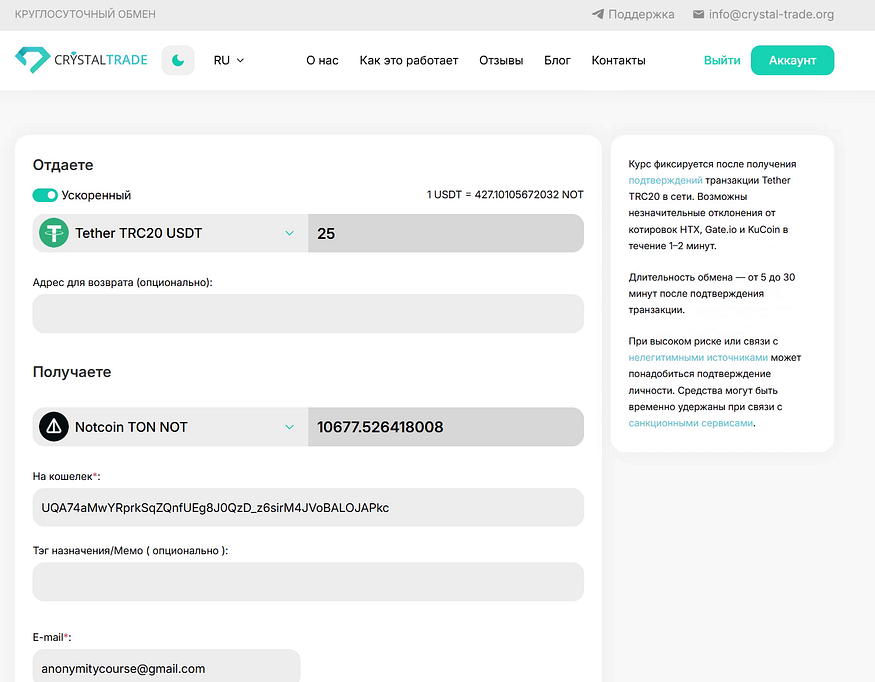Click the exchange rate text 1 USDT = 427.10105672032 NOT

pos(505,195)
